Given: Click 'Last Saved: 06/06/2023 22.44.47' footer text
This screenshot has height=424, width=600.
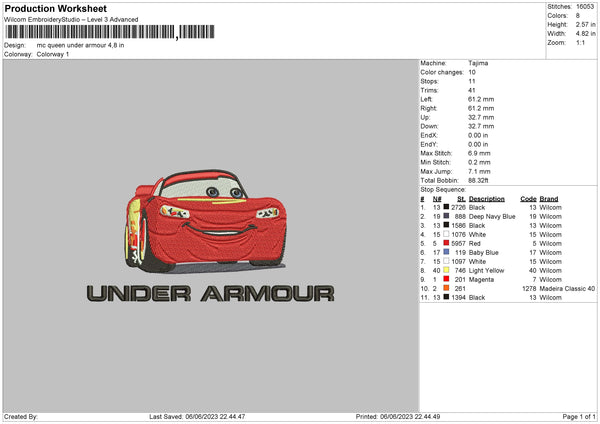Looking at the screenshot, I should pos(197,416).
